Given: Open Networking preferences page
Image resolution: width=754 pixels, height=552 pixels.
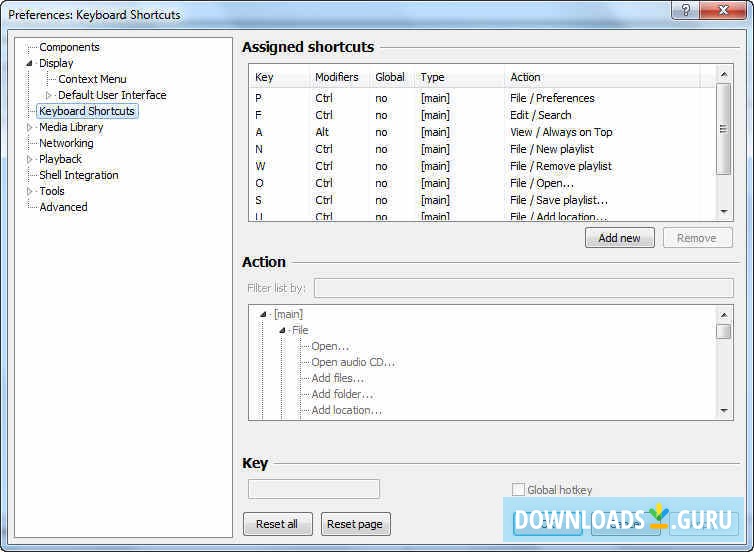Looking at the screenshot, I should click(66, 143).
